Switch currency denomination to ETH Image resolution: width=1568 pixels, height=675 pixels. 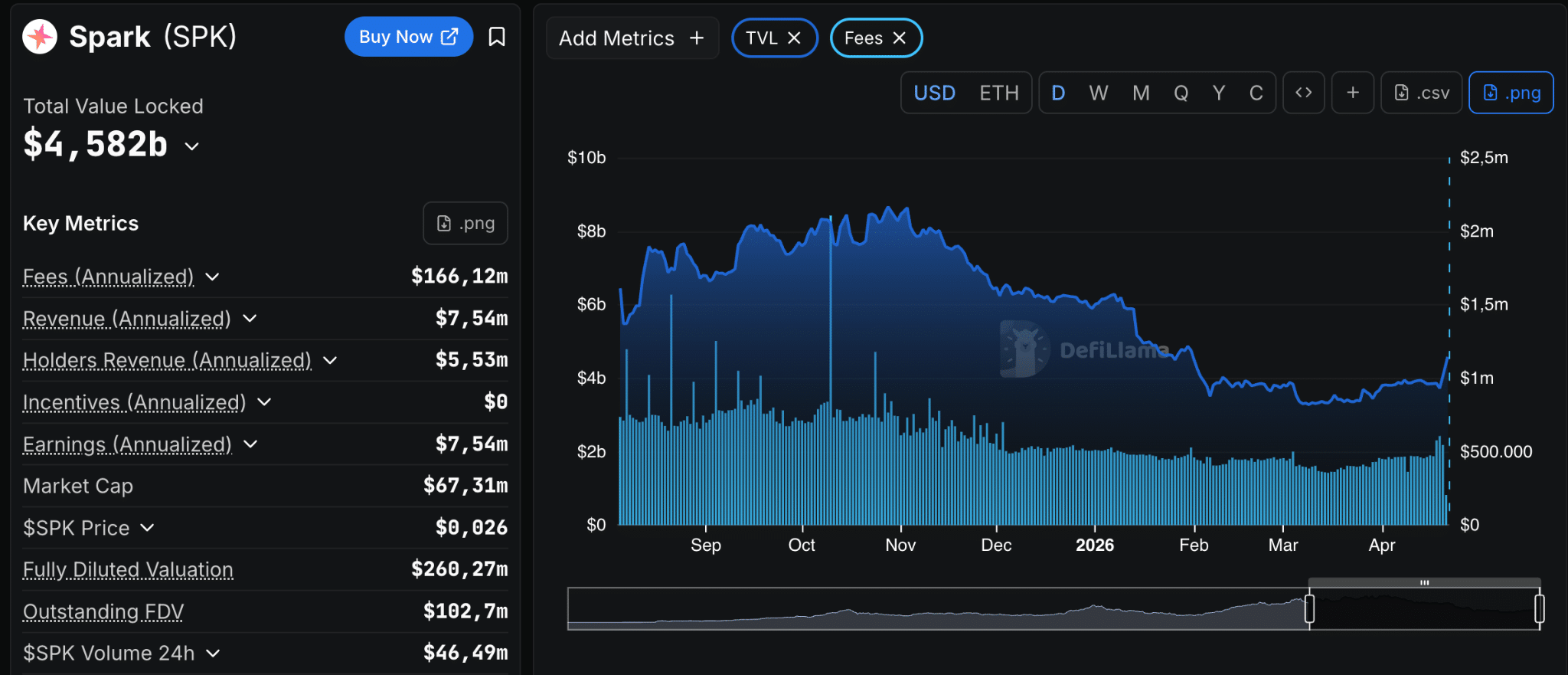pos(999,93)
